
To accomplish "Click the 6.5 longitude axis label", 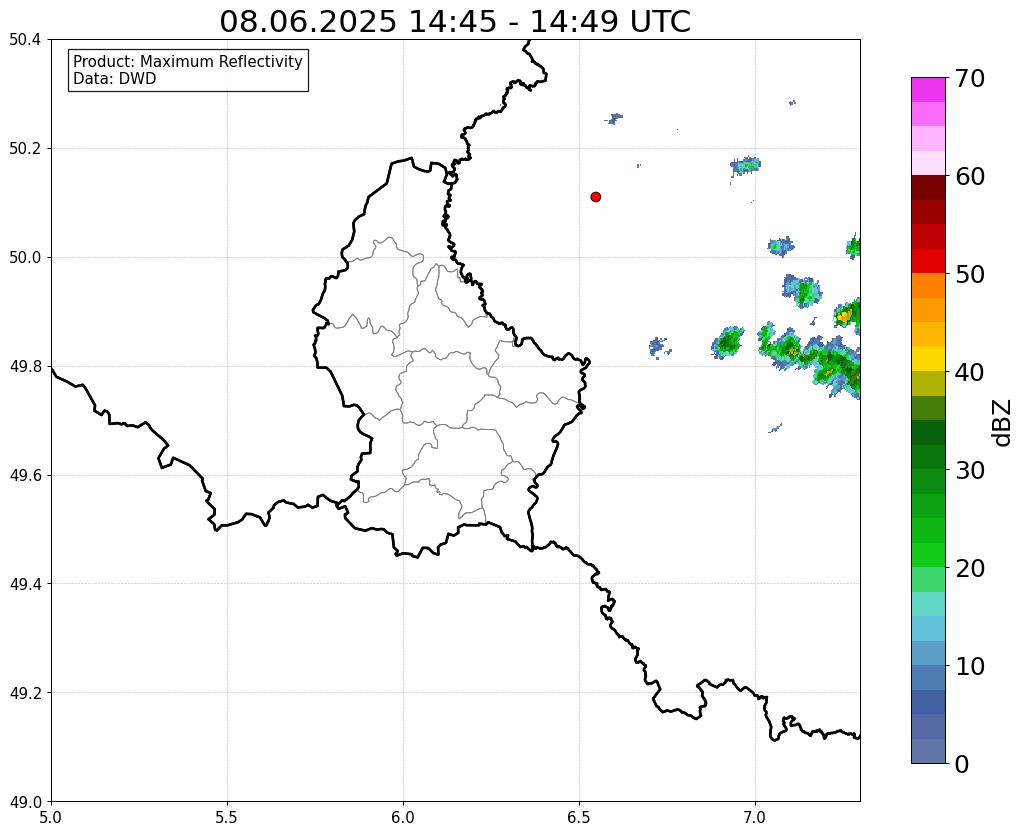I will point(579,818).
